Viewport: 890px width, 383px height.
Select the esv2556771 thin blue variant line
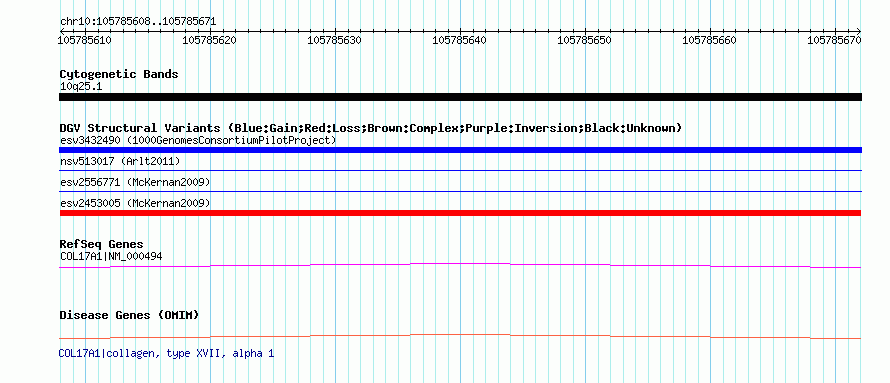point(460,192)
